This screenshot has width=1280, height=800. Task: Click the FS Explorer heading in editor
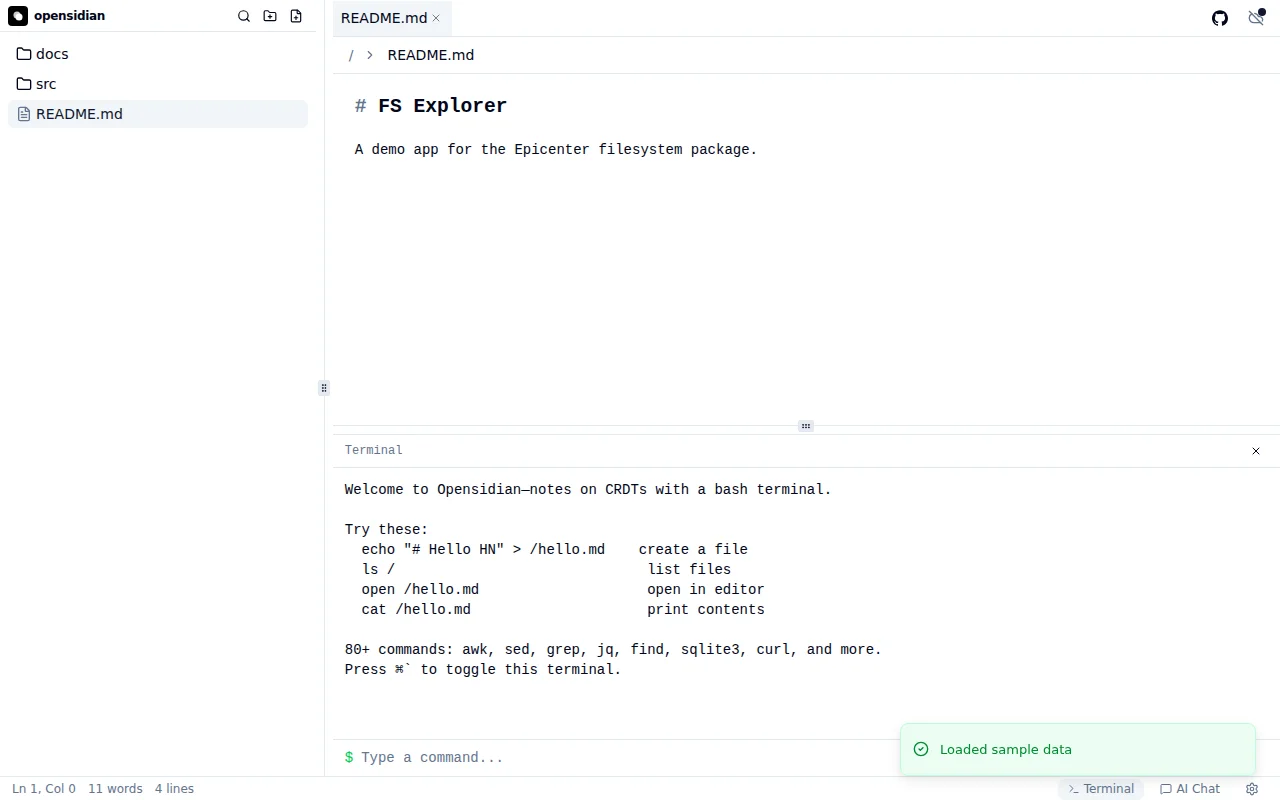pyautogui.click(x=431, y=106)
